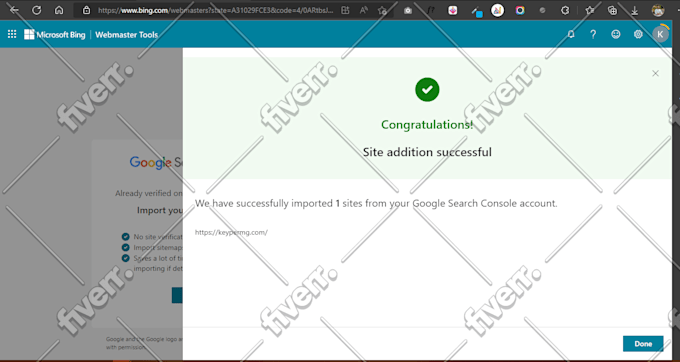Open the K account avatar menu

click(660, 34)
